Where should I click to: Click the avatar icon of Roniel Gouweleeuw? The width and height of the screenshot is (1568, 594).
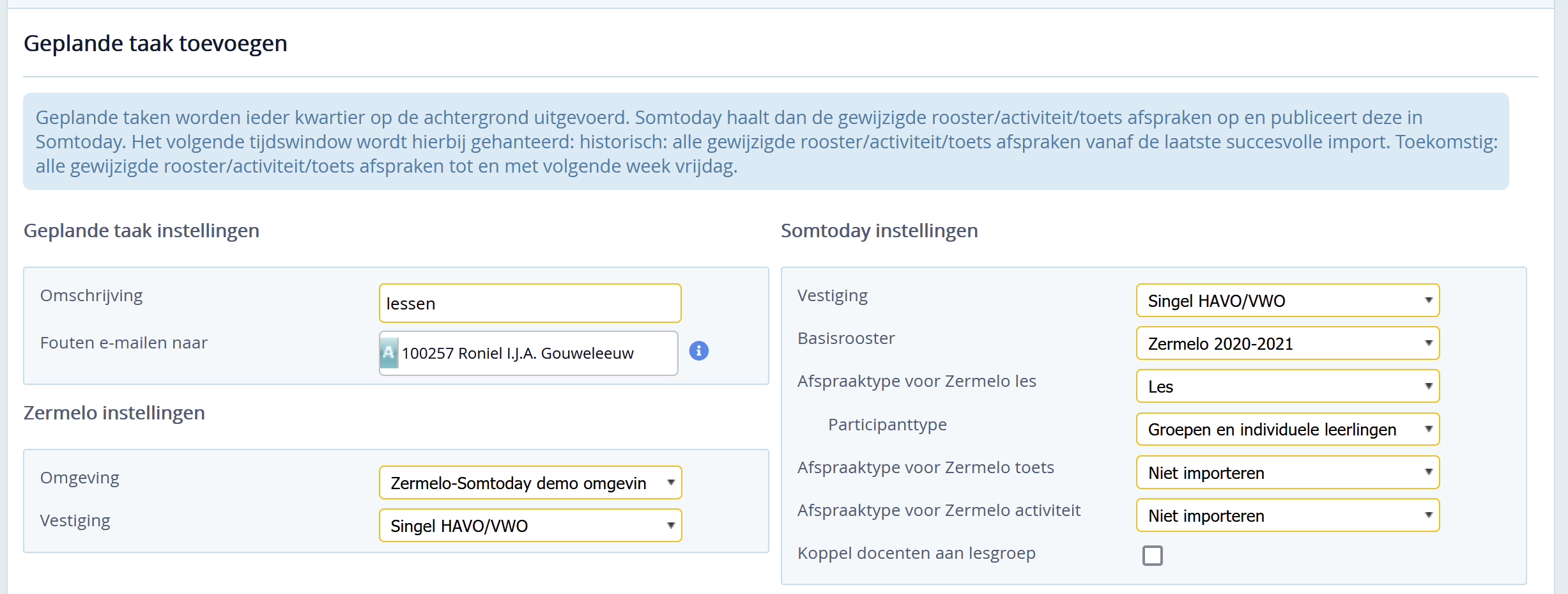tap(388, 353)
